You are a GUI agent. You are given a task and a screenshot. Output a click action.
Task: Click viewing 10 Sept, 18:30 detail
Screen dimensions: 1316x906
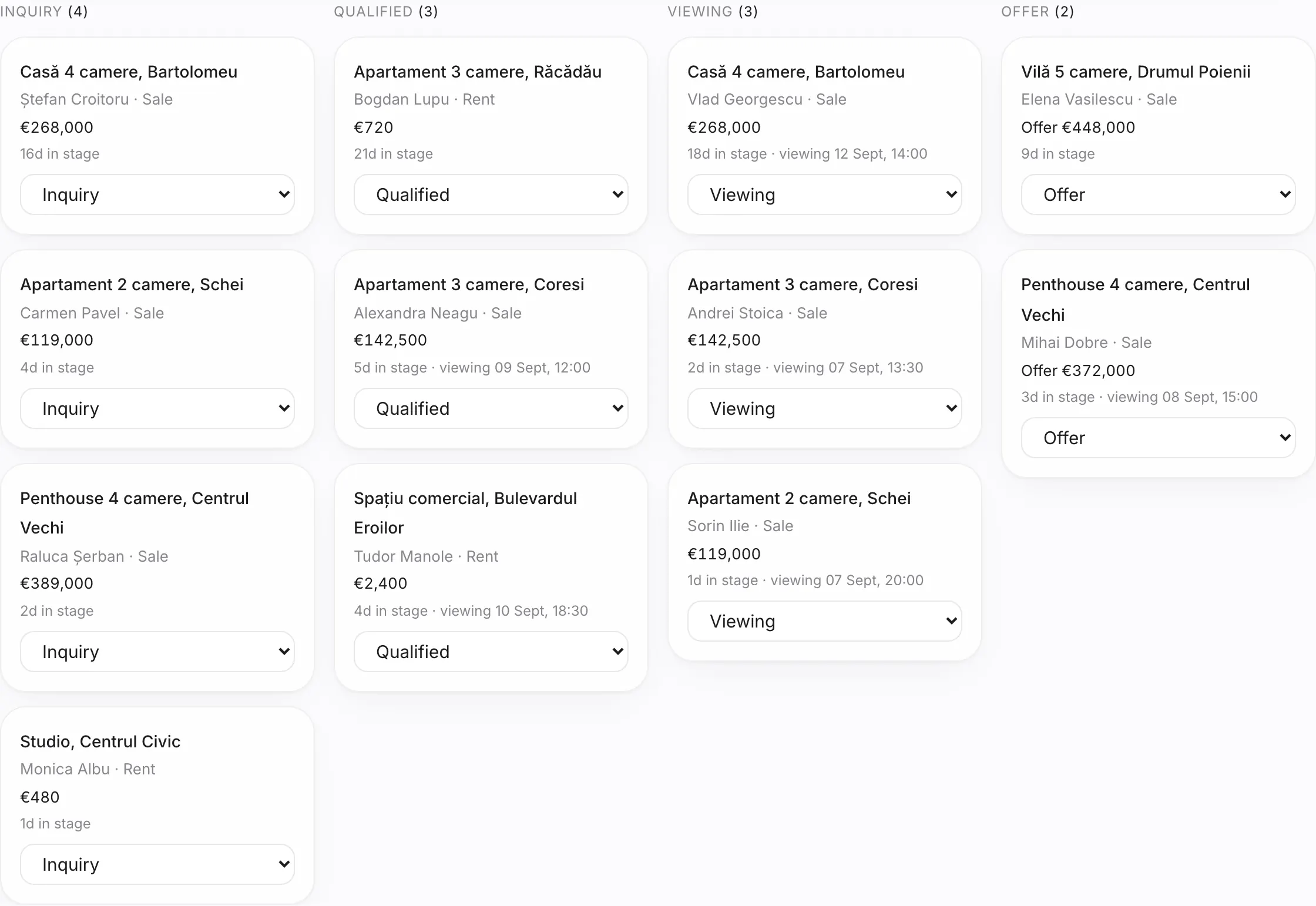514,611
